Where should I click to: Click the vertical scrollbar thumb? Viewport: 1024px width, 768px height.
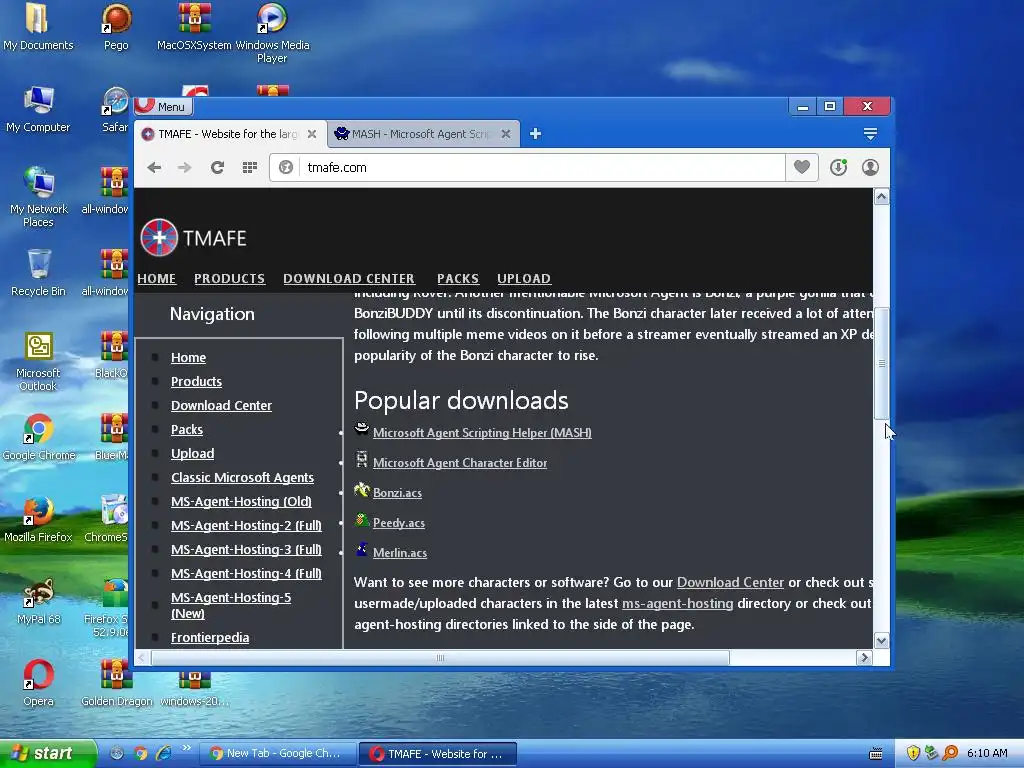(x=881, y=363)
